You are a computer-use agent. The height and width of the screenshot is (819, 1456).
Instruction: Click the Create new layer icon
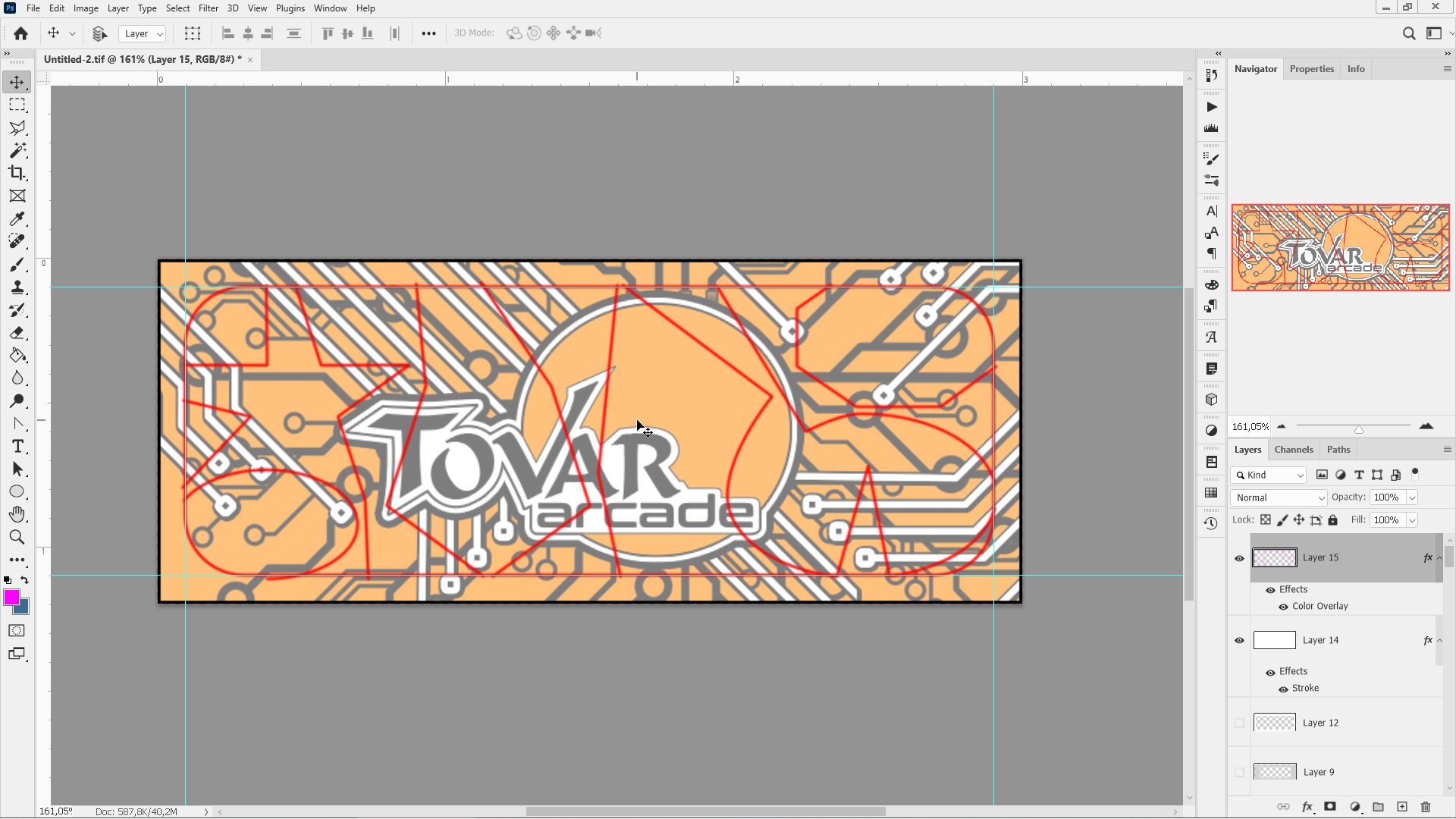point(1401,806)
